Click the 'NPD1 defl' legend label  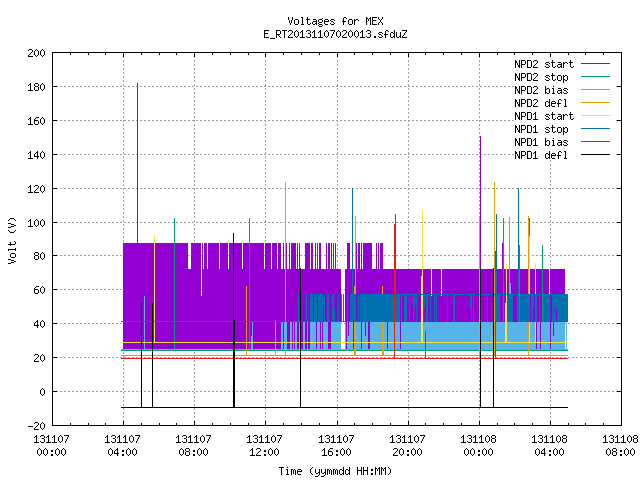click(541, 155)
